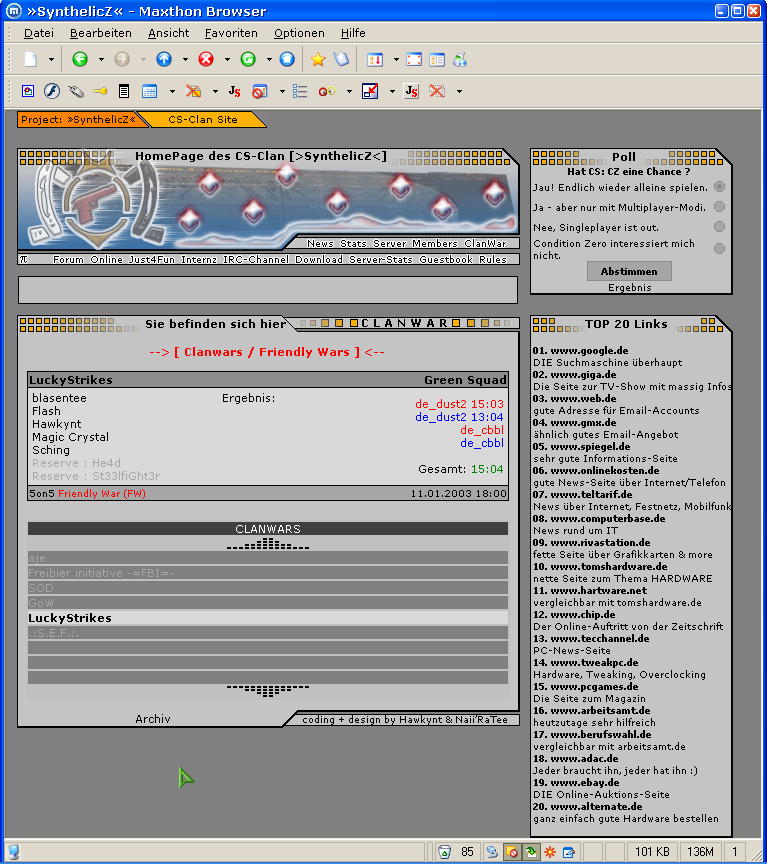Click the black text document icon
The width and height of the screenshot is (767, 864).
[124, 91]
